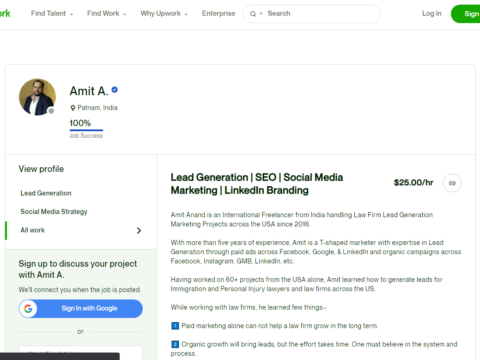Viewport: 480px width, 360px height.
Task: Click the Job Success progress bar
Action: click(86, 130)
